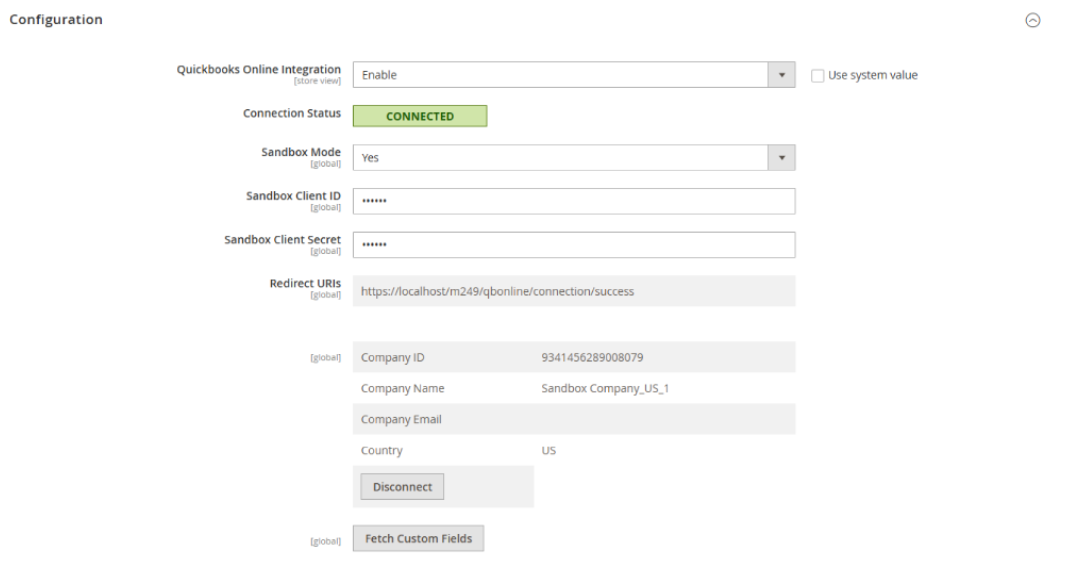This screenshot has width=1068, height=567.
Task: Click the Sandbox Client Secret field
Action: pyautogui.click(x=574, y=245)
